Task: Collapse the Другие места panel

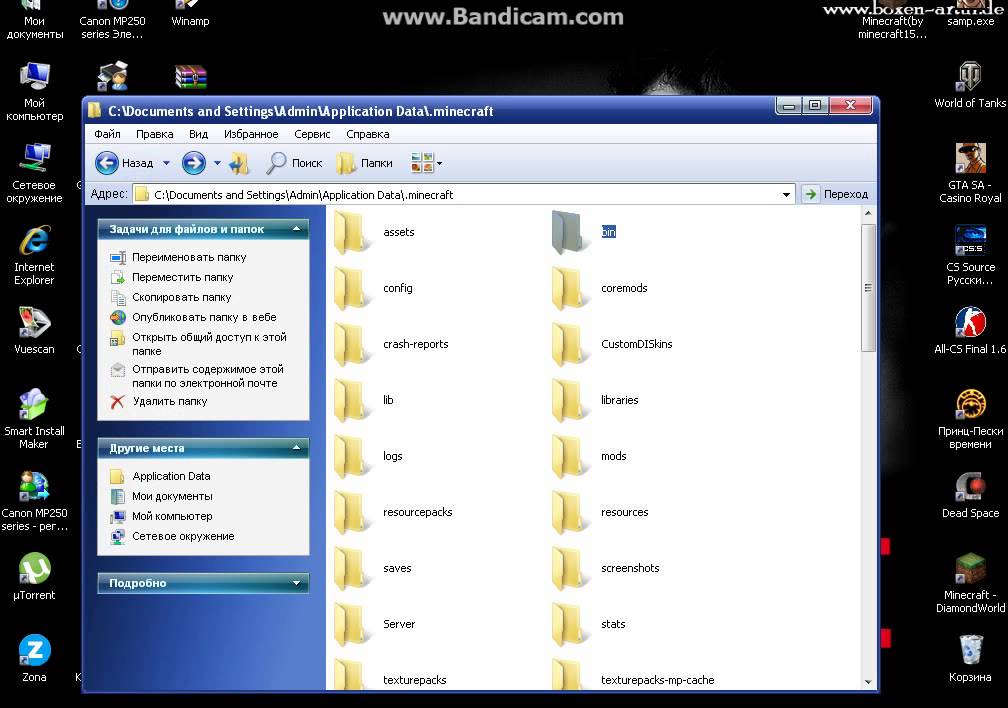Action: click(296, 448)
